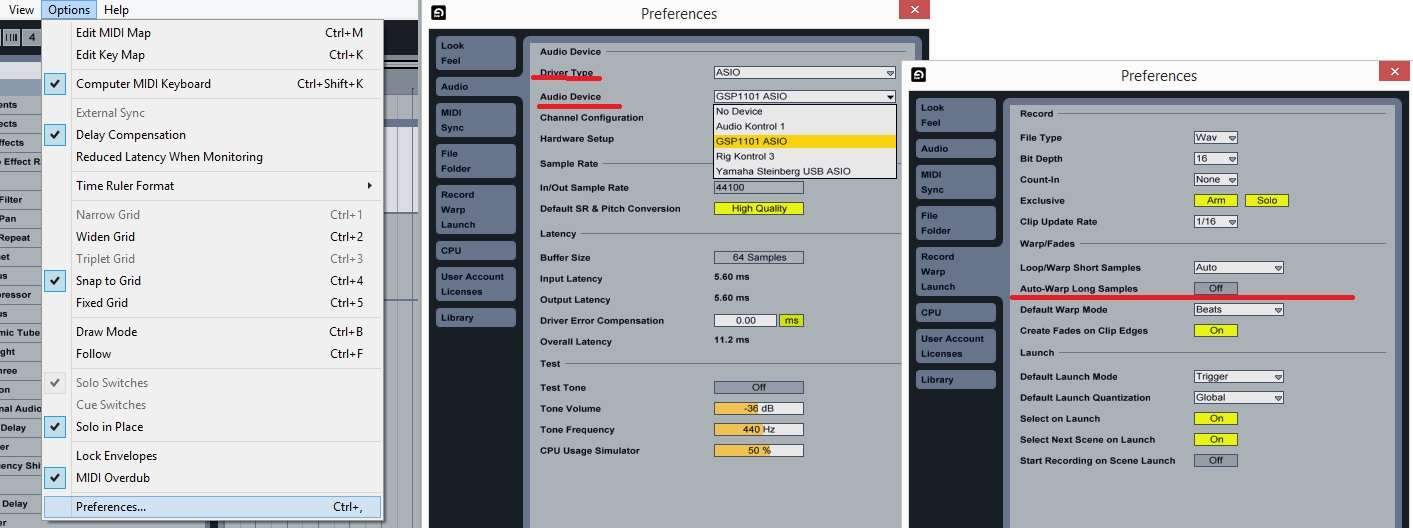Click the Exclusive Arm button
Viewport: 1413px width, 528px height.
point(1215,201)
